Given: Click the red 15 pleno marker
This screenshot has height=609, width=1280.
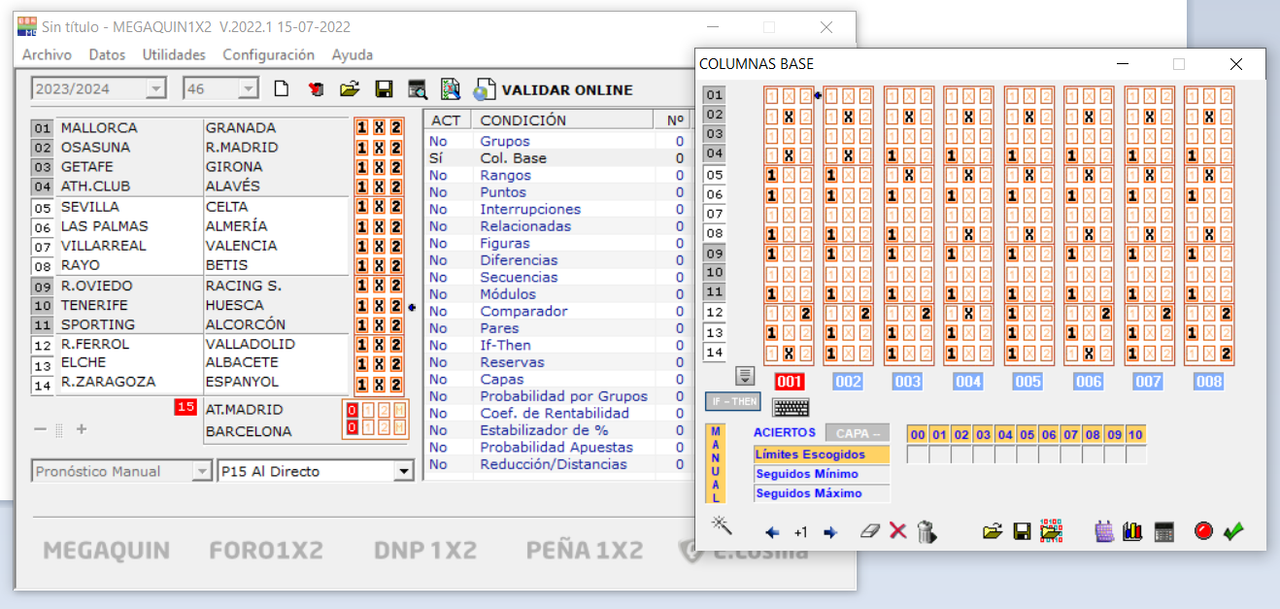Looking at the screenshot, I should (185, 408).
